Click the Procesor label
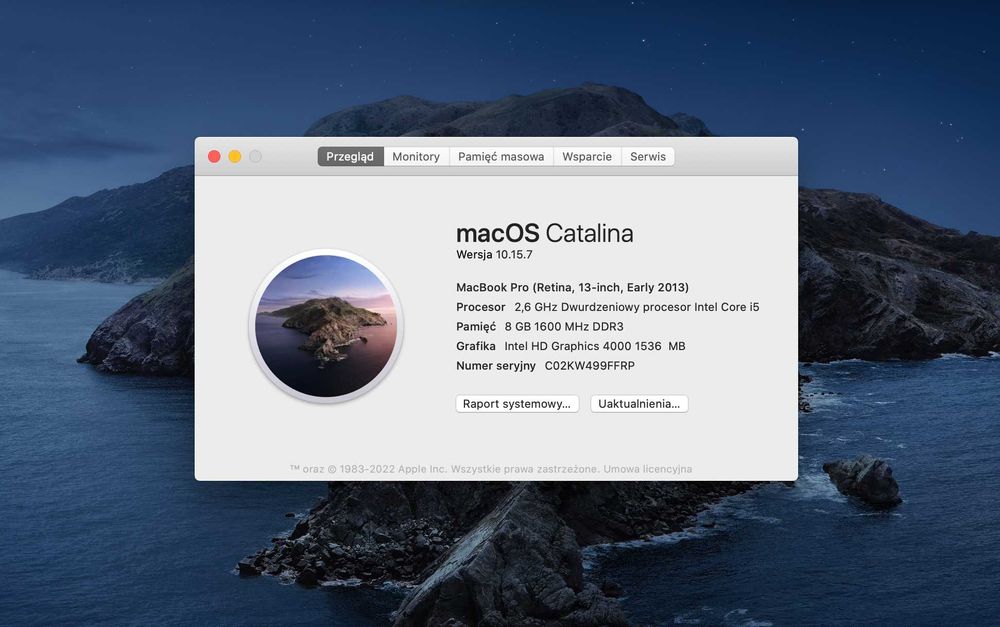The height and width of the screenshot is (627, 1000). pos(480,307)
